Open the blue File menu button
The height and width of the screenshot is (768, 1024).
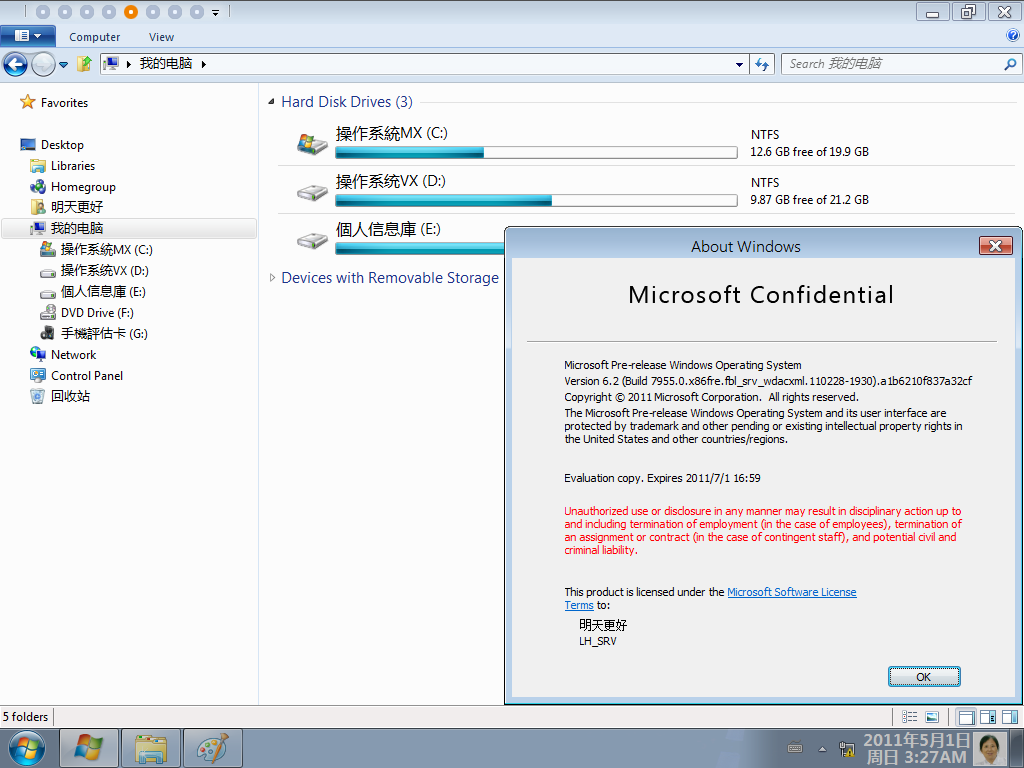pyautogui.click(x=28, y=36)
